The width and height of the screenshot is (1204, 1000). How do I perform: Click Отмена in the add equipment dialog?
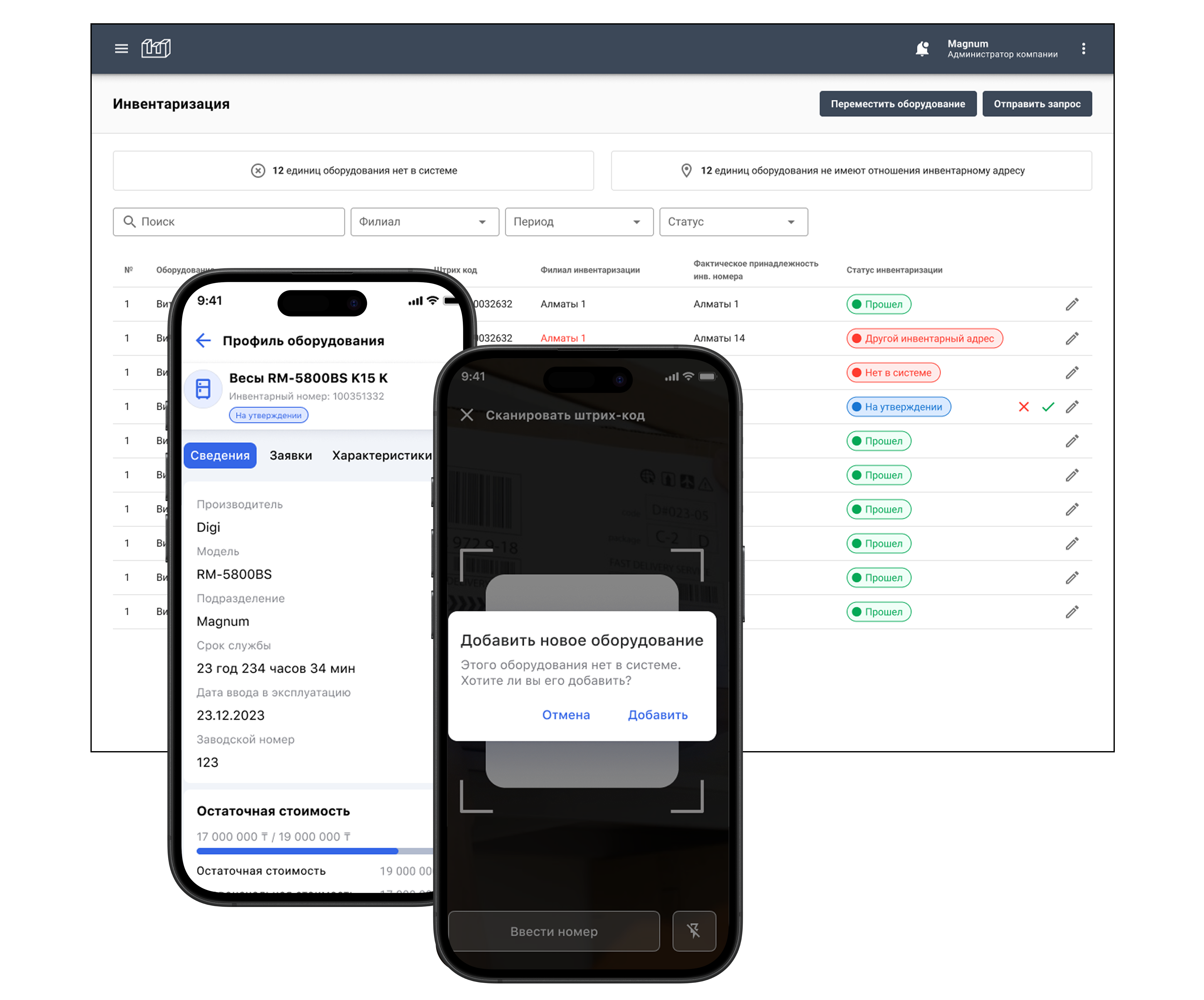point(565,715)
